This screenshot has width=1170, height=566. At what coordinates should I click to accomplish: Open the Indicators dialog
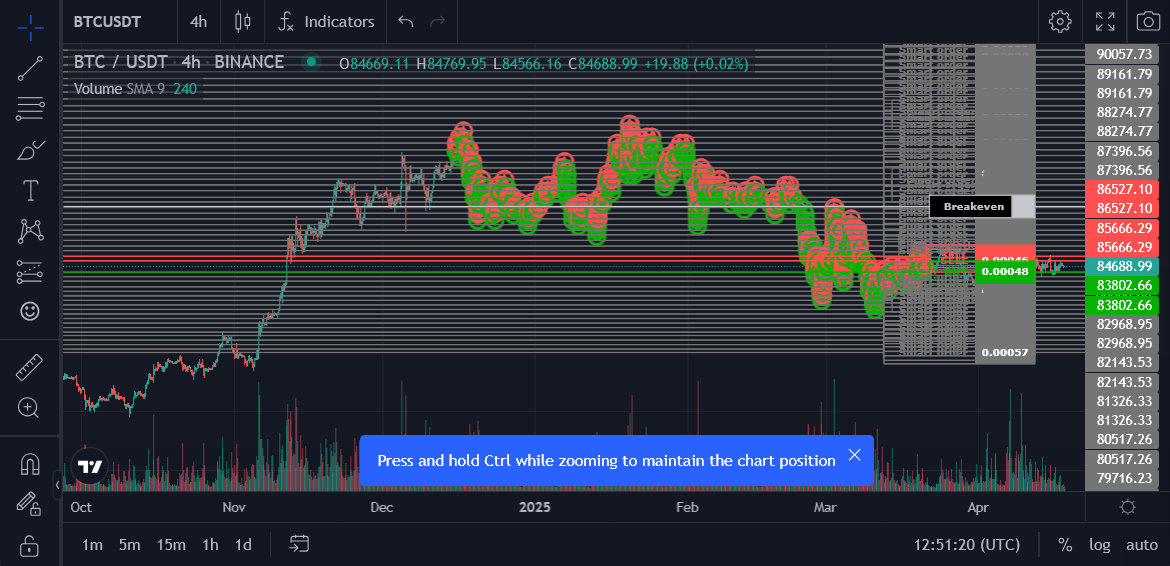326,22
